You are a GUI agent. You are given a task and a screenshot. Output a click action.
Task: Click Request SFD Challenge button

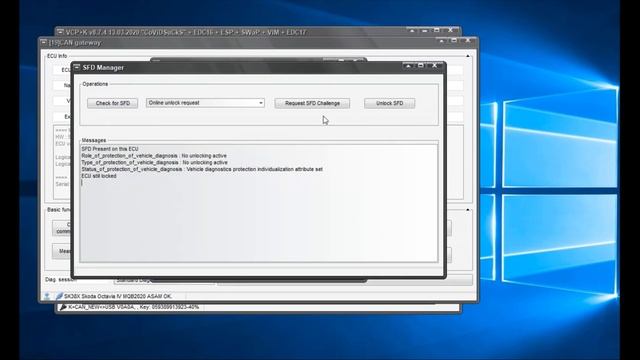point(312,103)
